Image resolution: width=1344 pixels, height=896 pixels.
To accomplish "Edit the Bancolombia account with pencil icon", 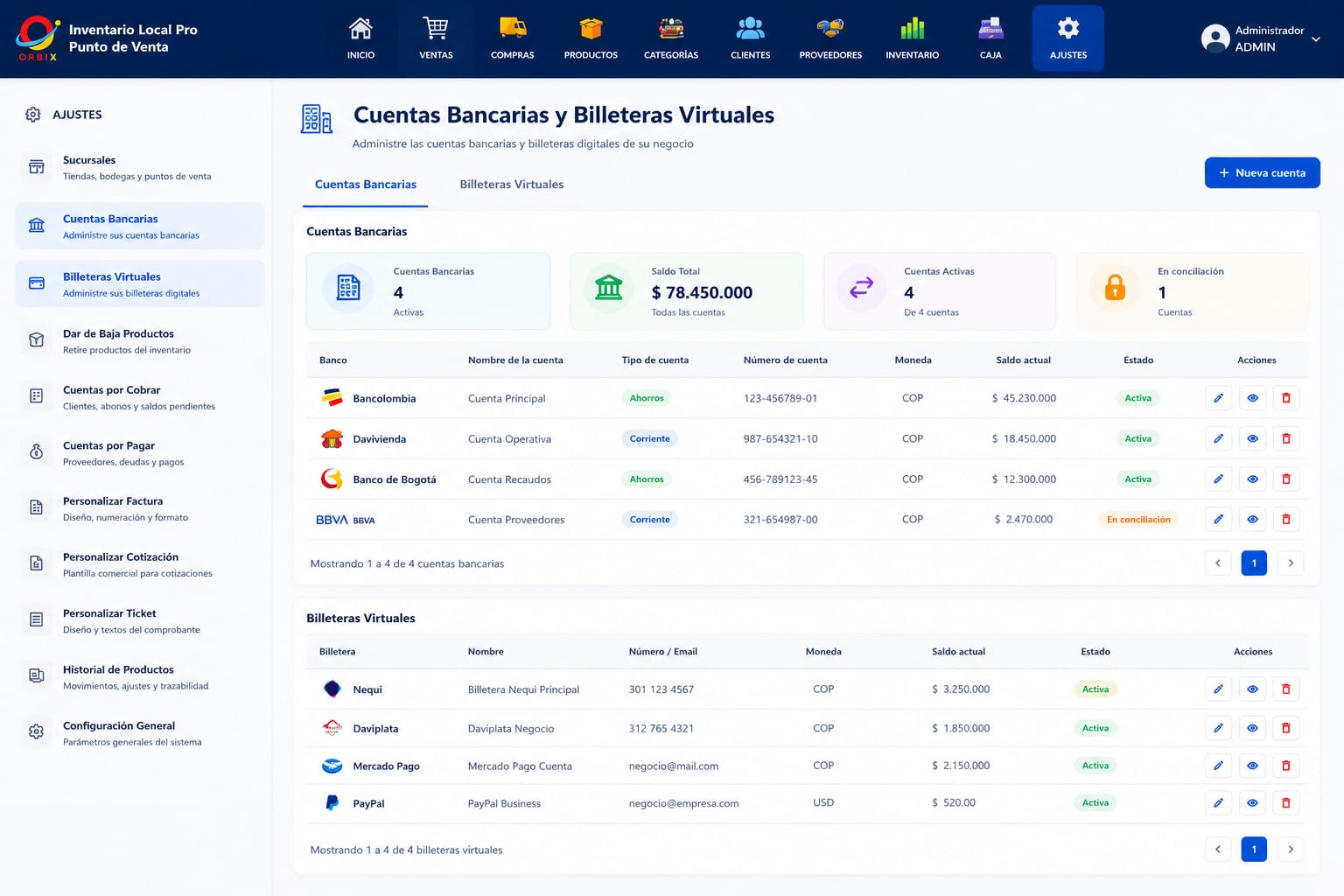I will point(1218,398).
